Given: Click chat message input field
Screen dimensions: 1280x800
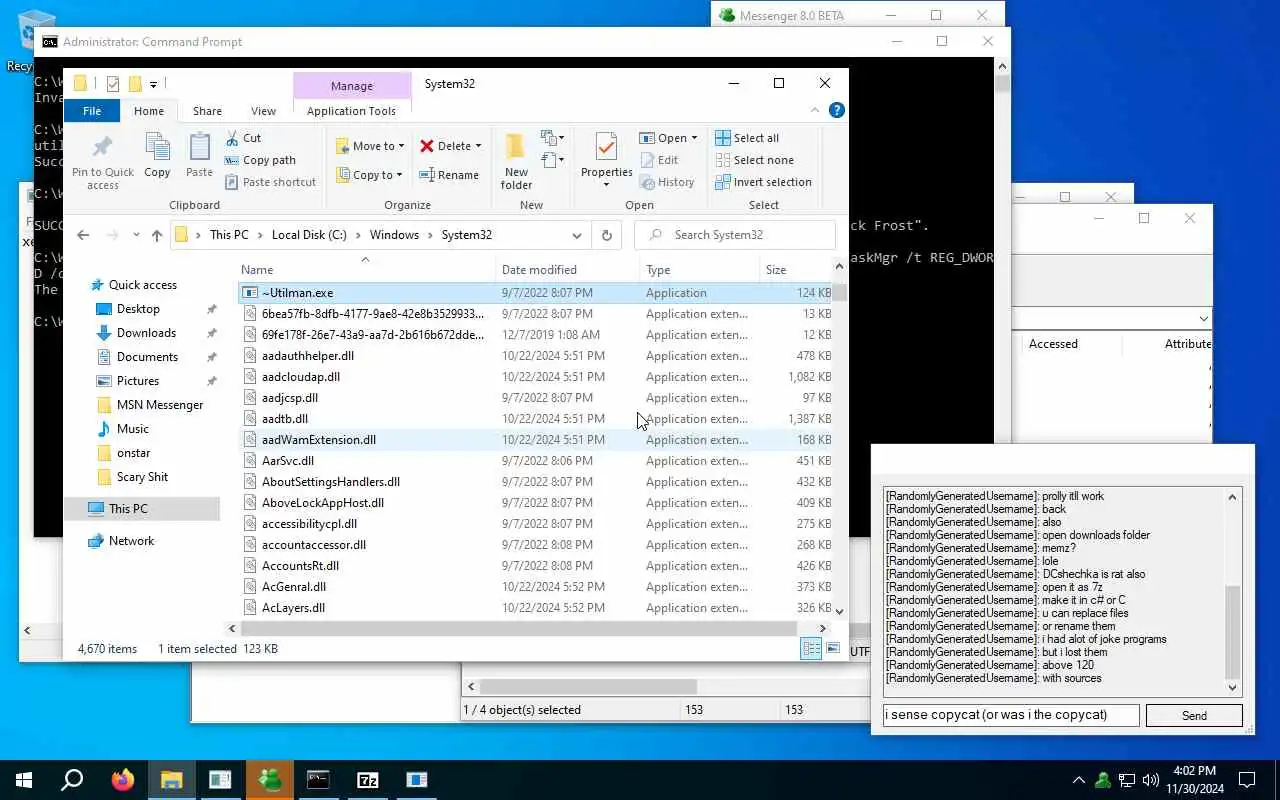Looking at the screenshot, I should [x=1010, y=715].
